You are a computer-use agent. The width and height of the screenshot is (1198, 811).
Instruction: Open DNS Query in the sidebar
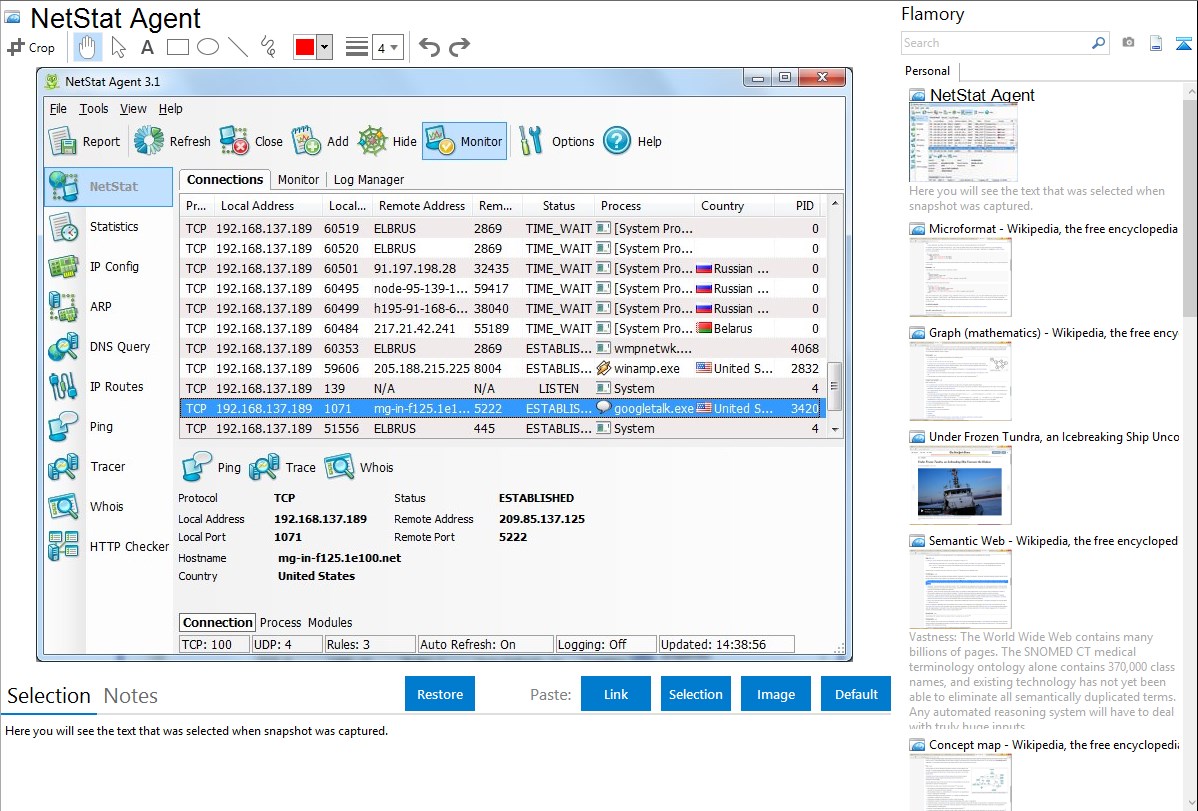point(108,347)
